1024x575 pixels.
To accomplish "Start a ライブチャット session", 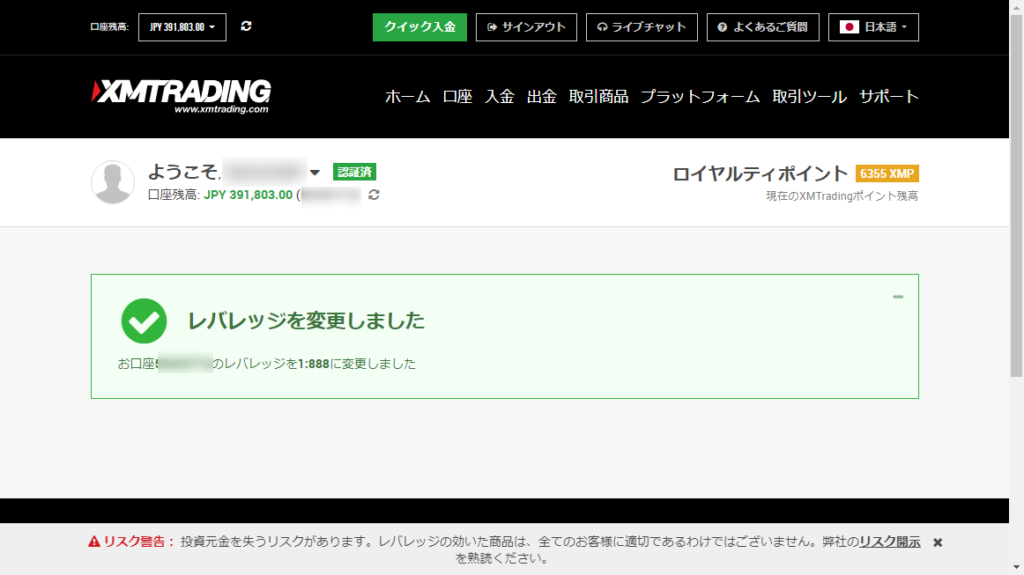I will pyautogui.click(x=641, y=27).
